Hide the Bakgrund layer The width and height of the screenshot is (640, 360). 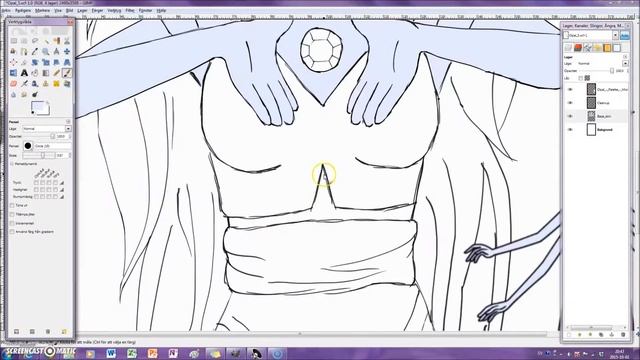[570, 130]
